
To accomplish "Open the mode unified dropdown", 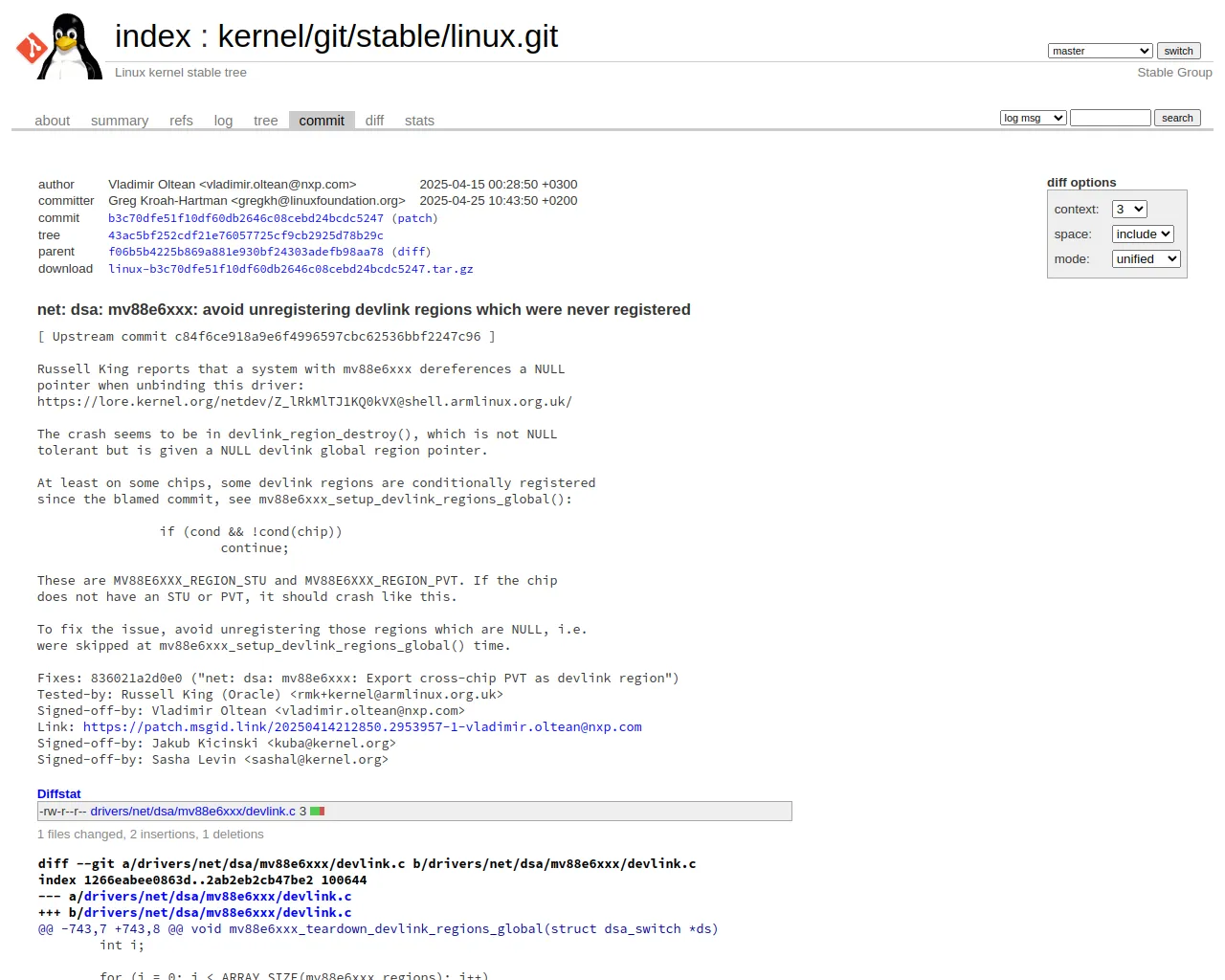I will pyautogui.click(x=1146, y=258).
